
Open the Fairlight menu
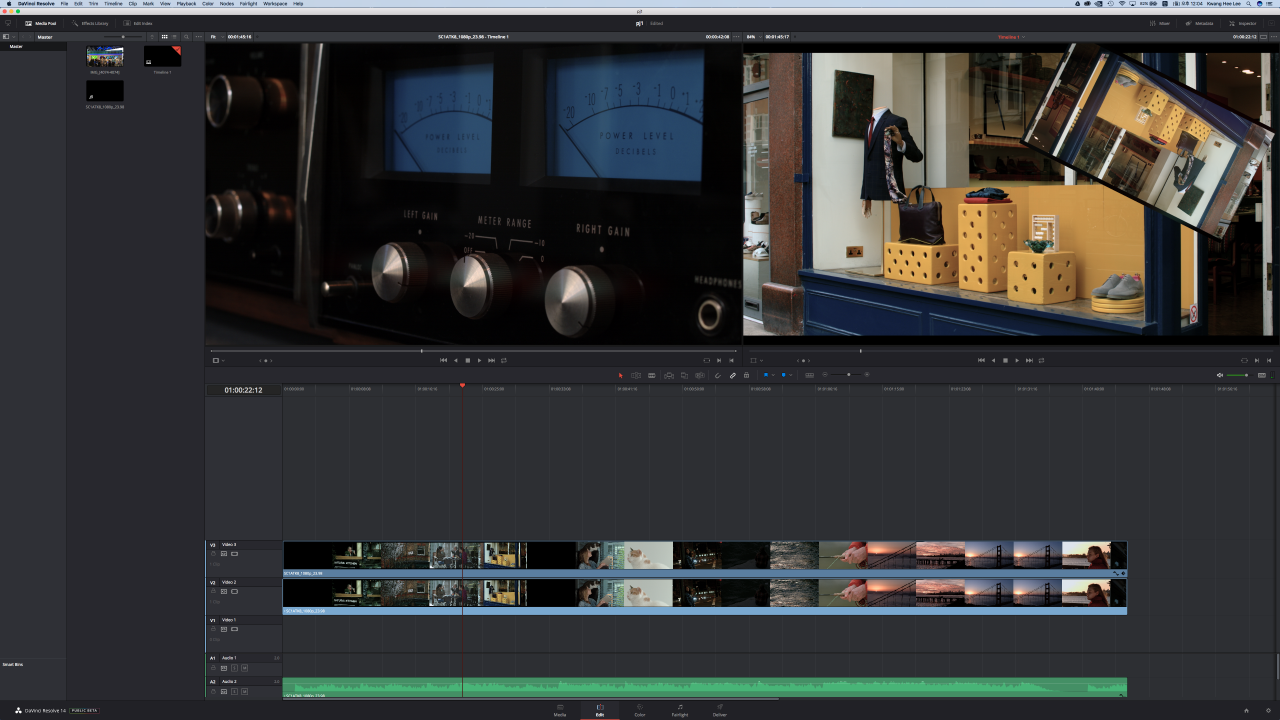(x=248, y=4)
